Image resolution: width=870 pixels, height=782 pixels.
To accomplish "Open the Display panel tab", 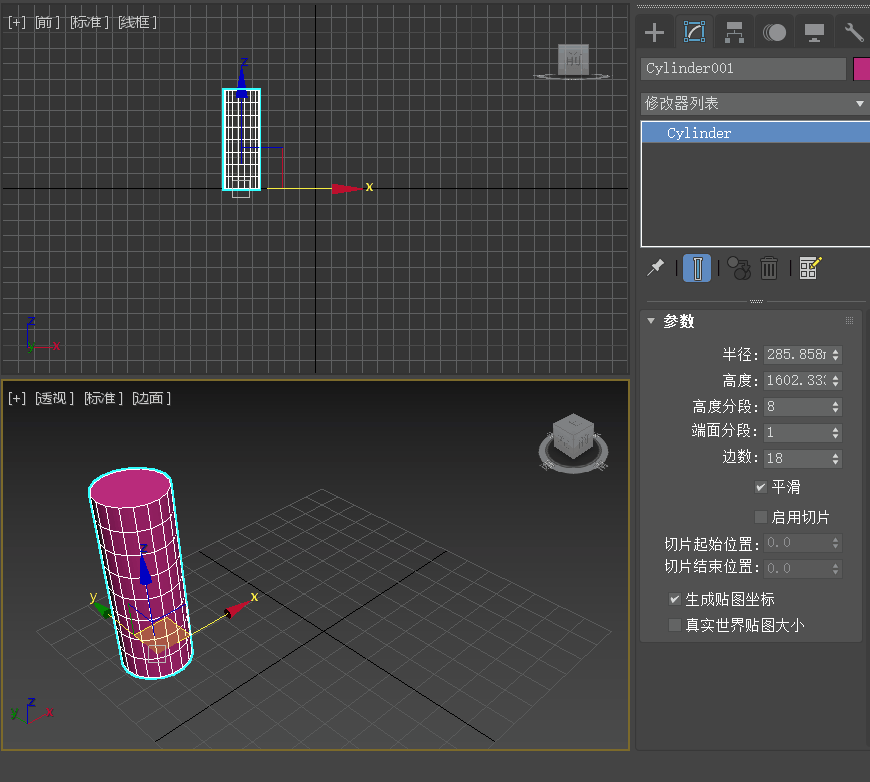I will [x=814, y=32].
